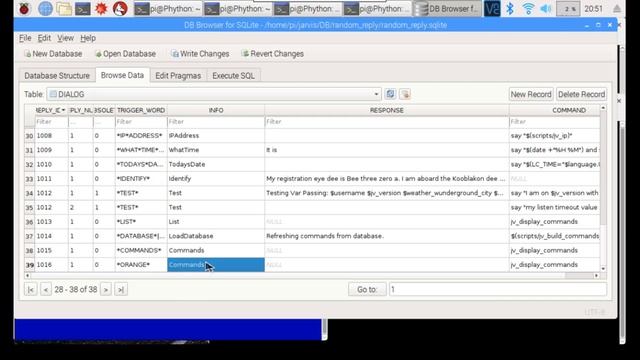This screenshot has height=360, width=640.
Task: Select the 'Refreshing commands from database.' cell
Action: click(387, 236)
